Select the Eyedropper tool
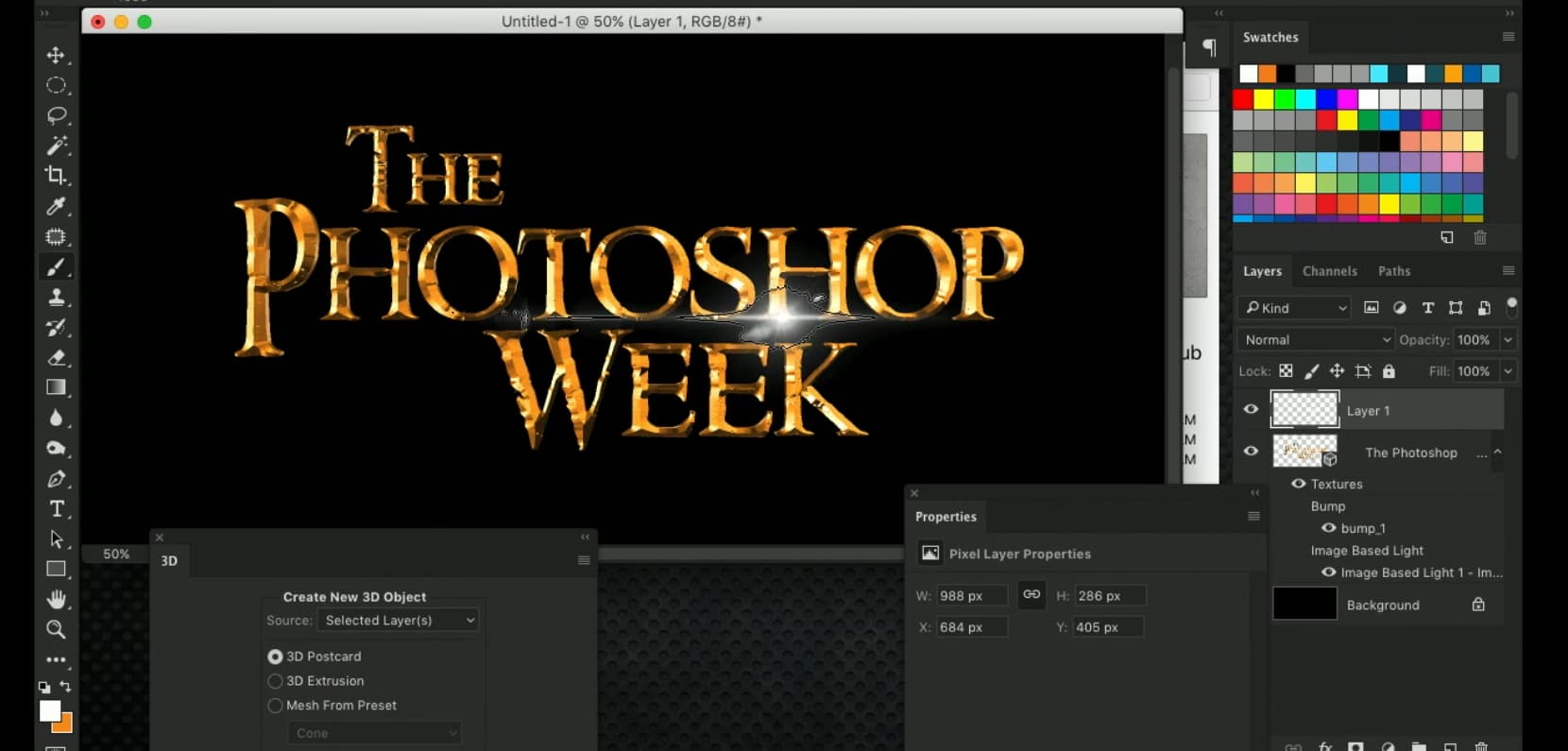The image size is (1568, 751). point(56,206)
